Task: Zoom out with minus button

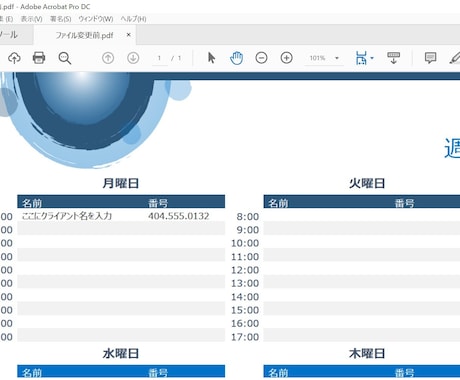Action: [261, 58]
